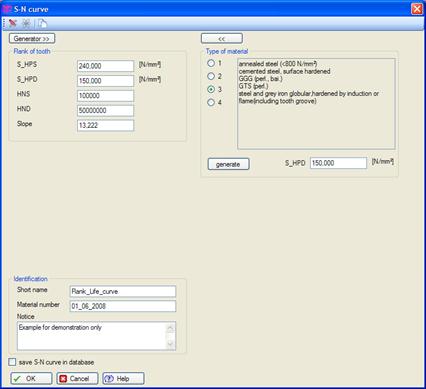The width and height of the screenshot is (426, 389).
Task: Expand the Generator >> panel button
Action: pyautogui.click(x=32, y=39)
